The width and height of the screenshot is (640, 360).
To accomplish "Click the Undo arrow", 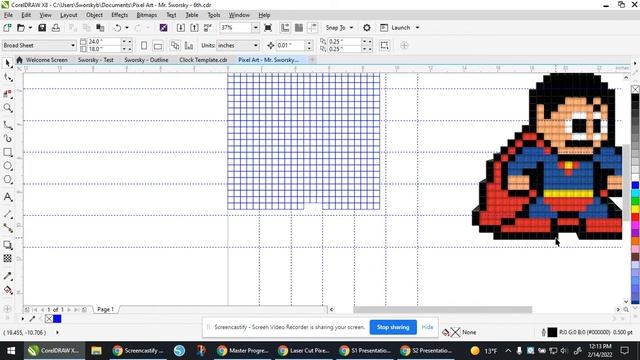I will 117,28.
